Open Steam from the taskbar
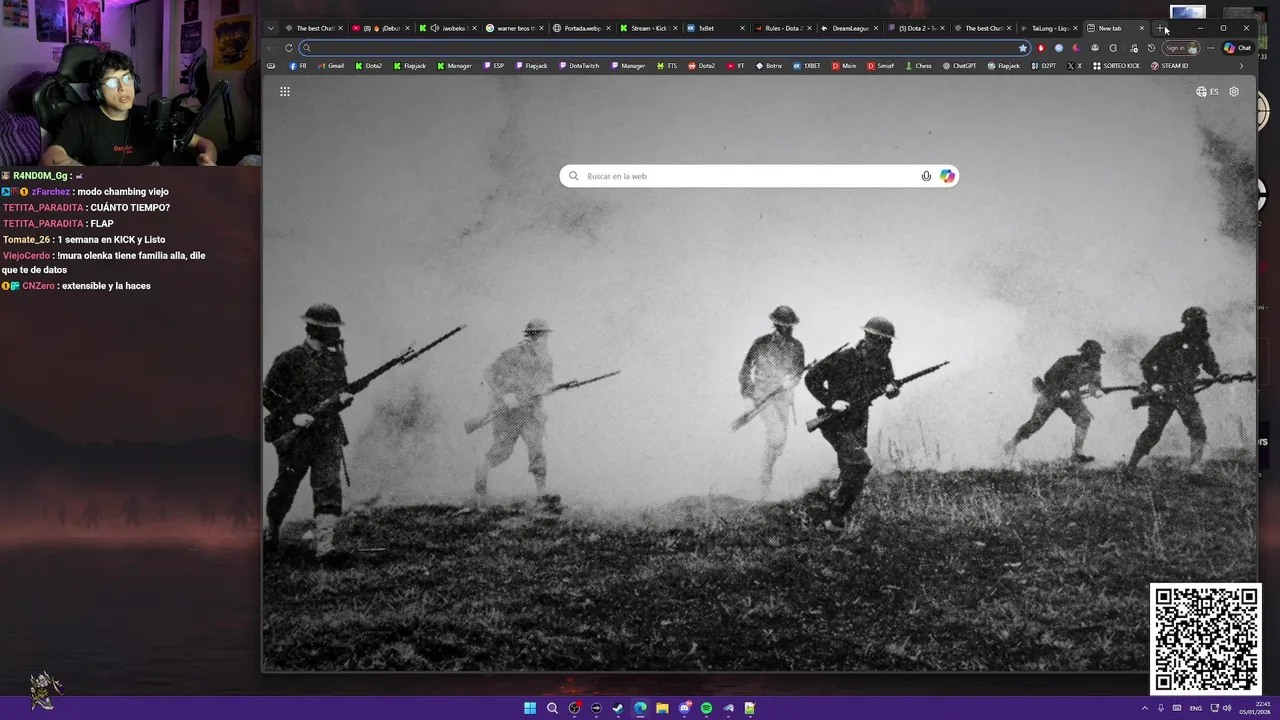Screen dimensions: 1280x720 [x=618, y=708]
